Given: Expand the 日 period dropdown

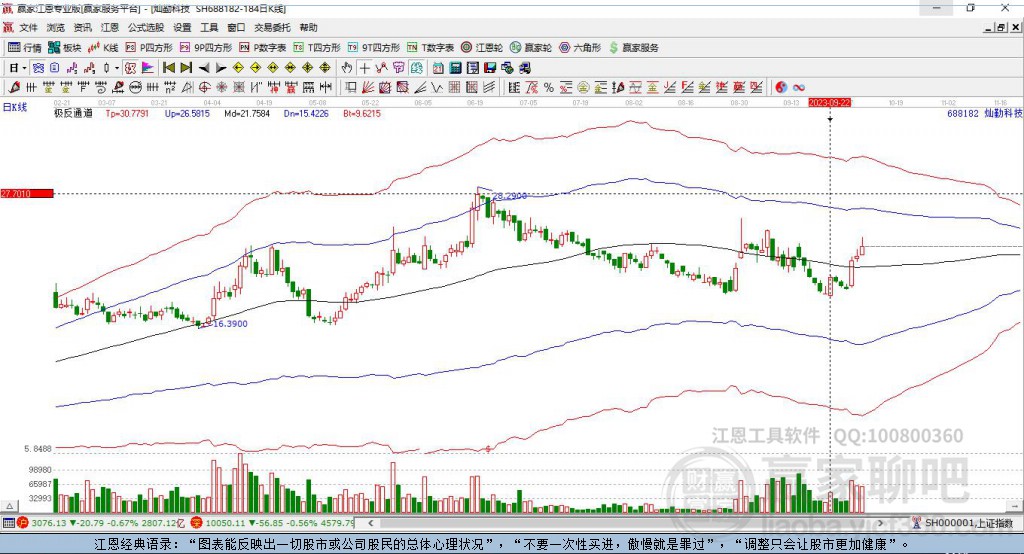Looking at the screenshot, I should point(25,68).
